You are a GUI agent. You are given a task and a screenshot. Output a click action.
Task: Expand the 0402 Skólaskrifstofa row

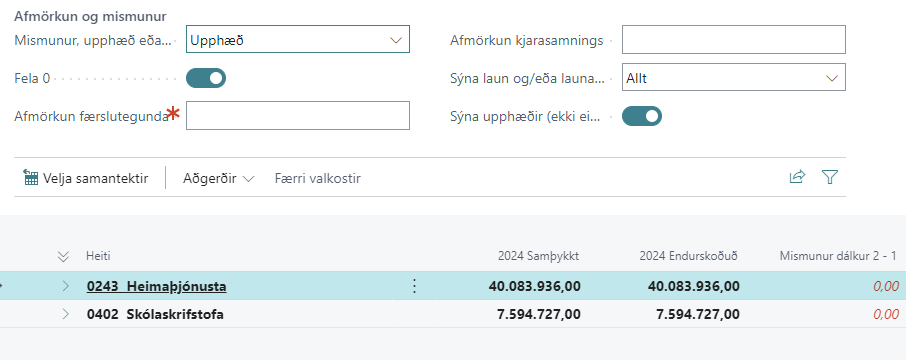(65, 314)
